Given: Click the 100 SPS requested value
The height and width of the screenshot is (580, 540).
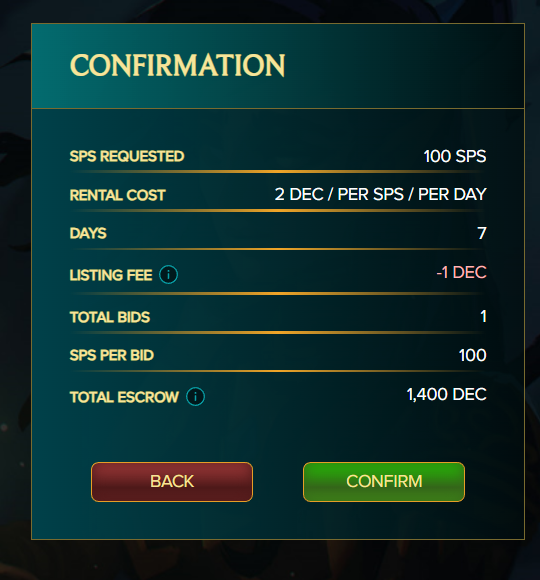Looking at the screenshot, I should click(x=455, y=156).
